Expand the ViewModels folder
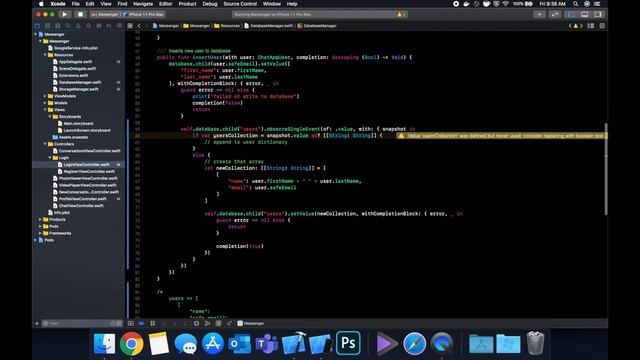640x360 pixels. tap(45, 96)
